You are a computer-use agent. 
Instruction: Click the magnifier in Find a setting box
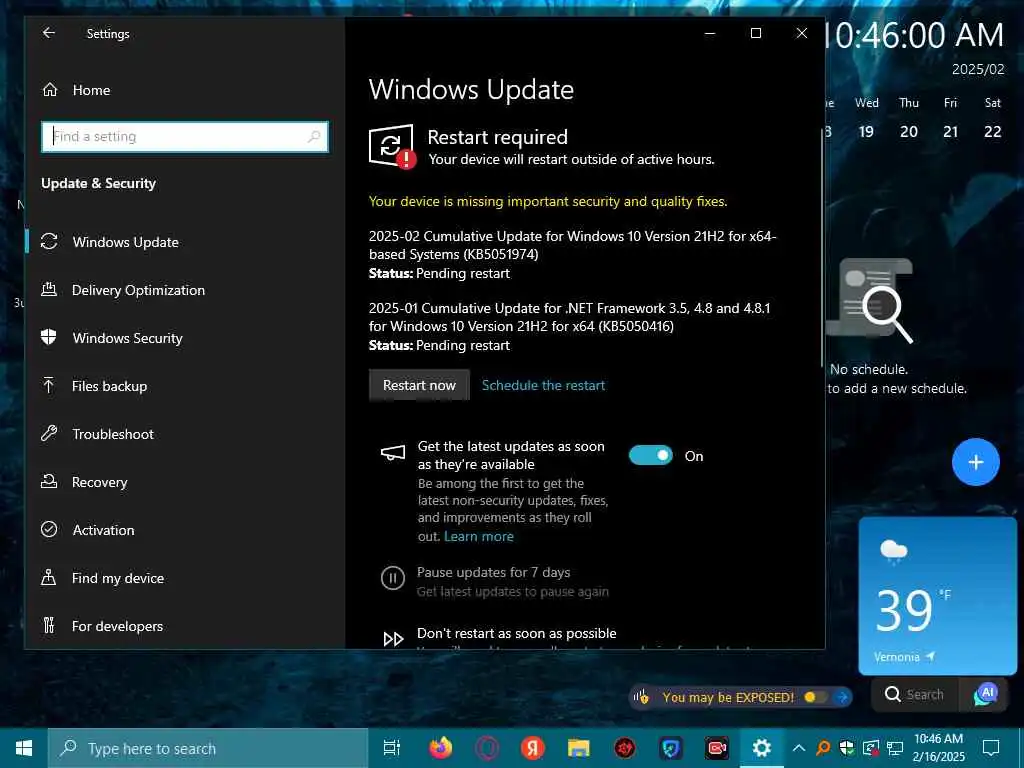click(314, 136)
